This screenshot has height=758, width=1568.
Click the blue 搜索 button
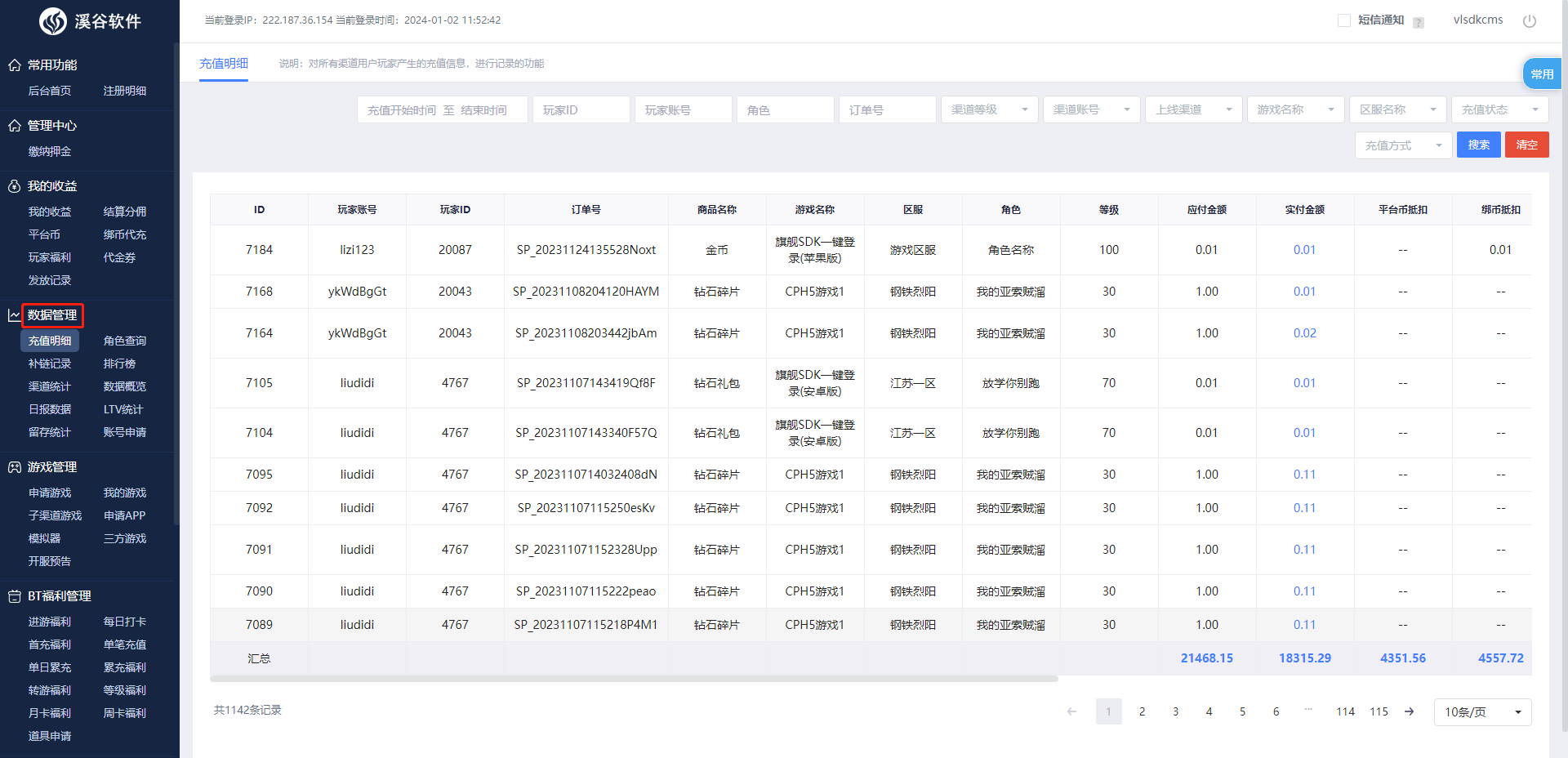[1479, 145]
